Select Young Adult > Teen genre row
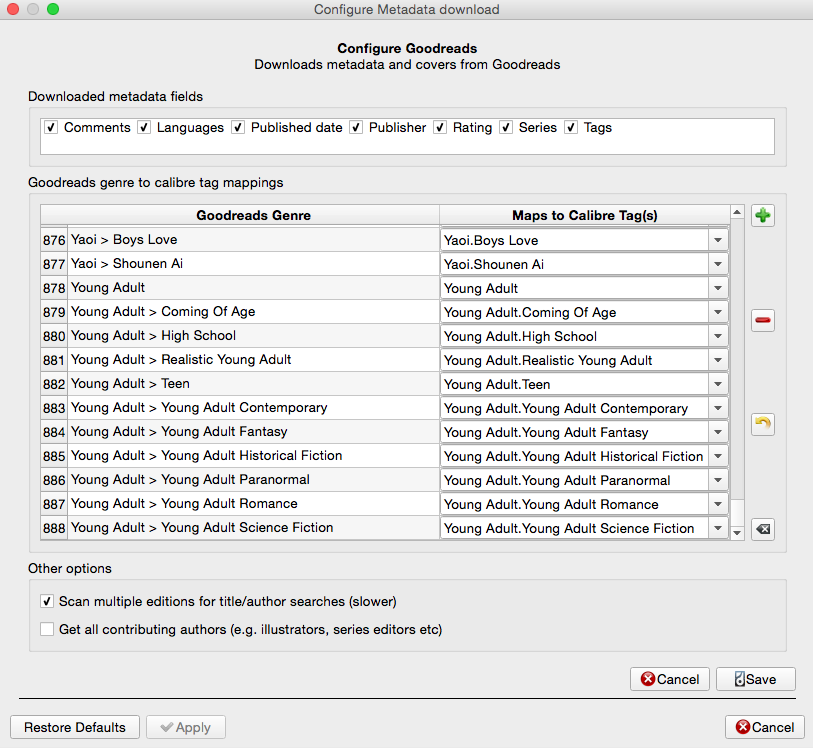813x748 pixels. coord(253,384)
